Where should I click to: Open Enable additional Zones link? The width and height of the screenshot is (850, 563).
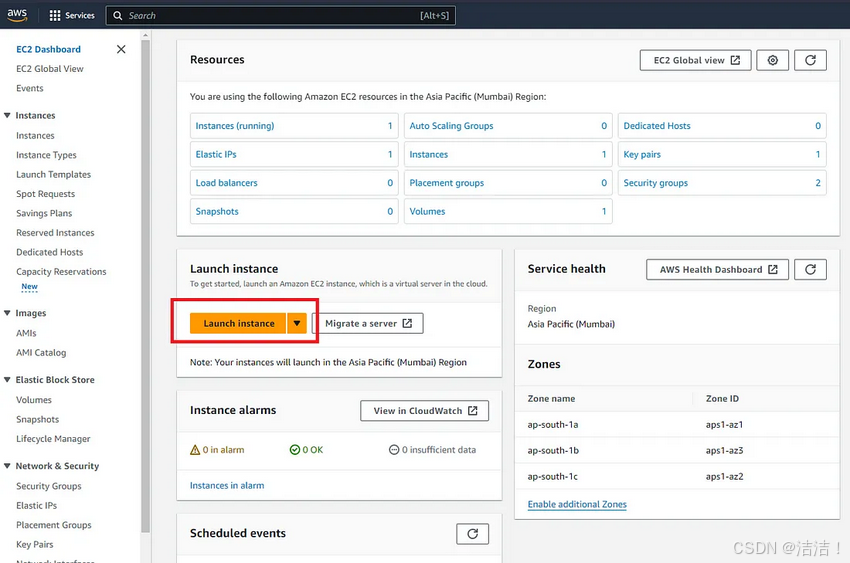coord(577,504)
